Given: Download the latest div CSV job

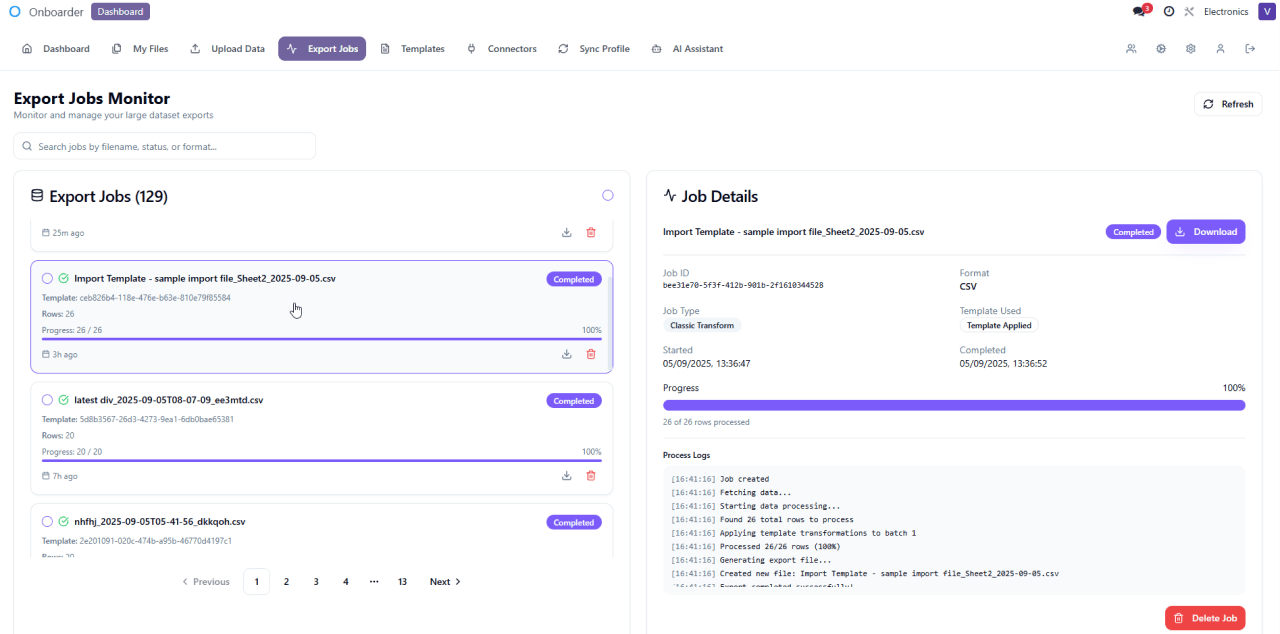Looking at the screenshot, I should pos(566,476).
